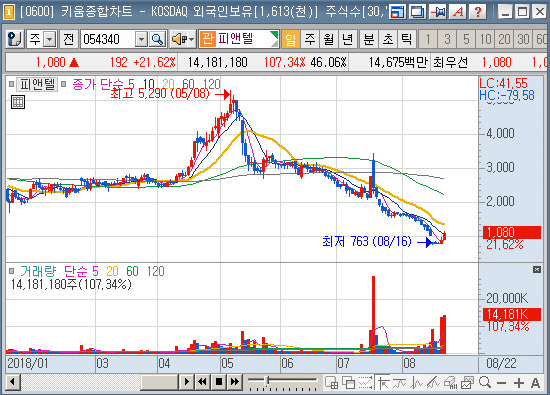Image resolution: width=550 pixels, height=395 pixels.
Task: Click the 최우선 quote label
Action: pos(450,62)
